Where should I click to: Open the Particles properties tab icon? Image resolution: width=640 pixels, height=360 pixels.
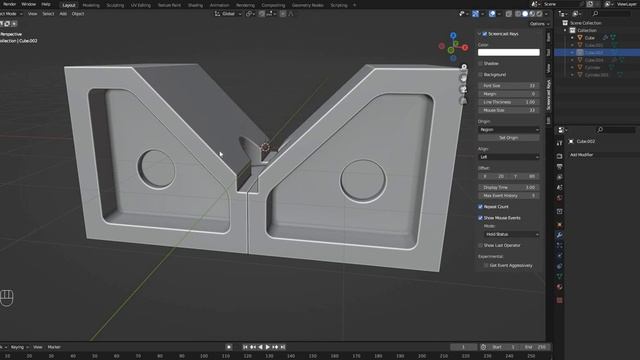click(x=560, y=245)
